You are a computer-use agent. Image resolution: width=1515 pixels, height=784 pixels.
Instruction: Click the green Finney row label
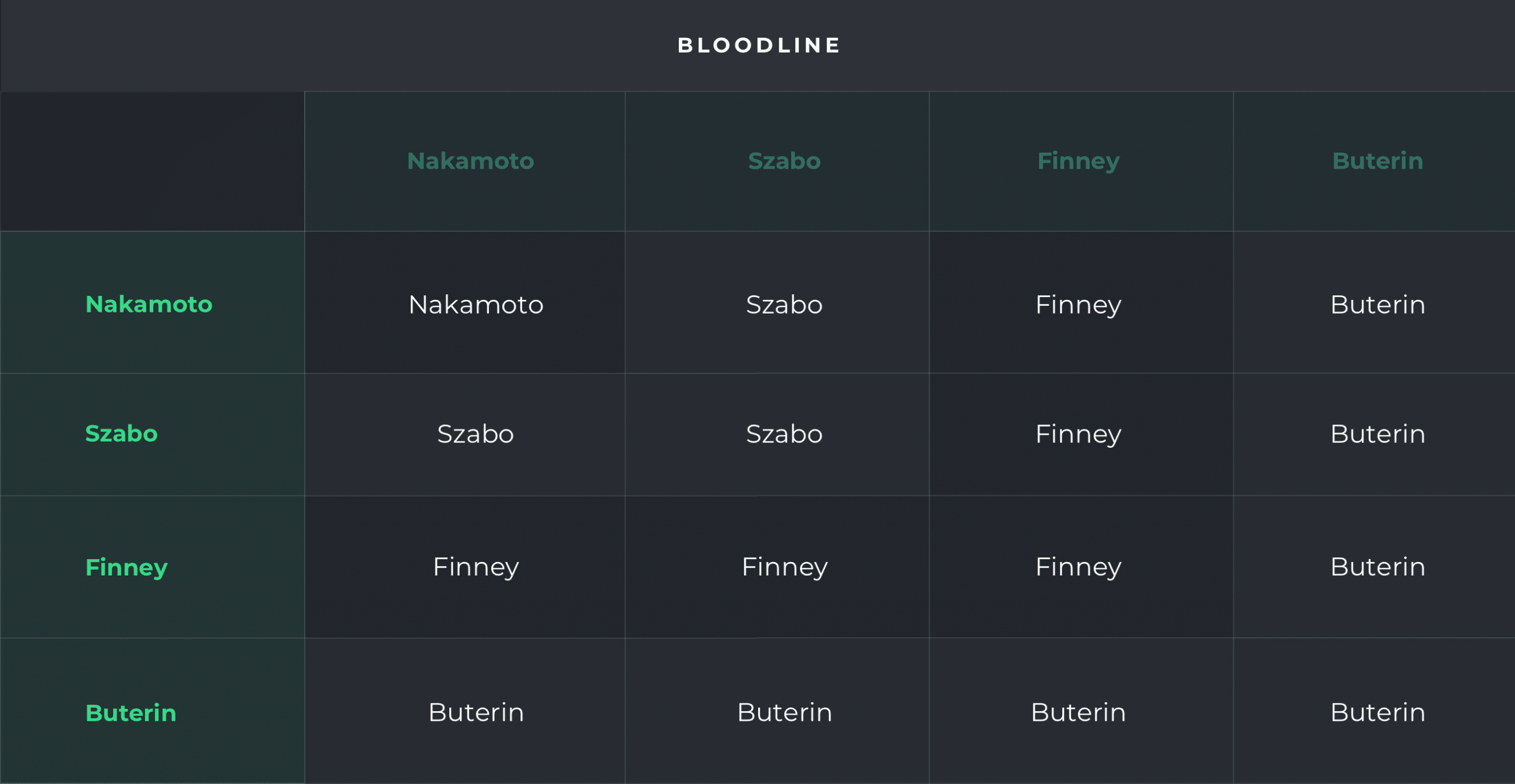pyautogui.click(x=127, y=567)
